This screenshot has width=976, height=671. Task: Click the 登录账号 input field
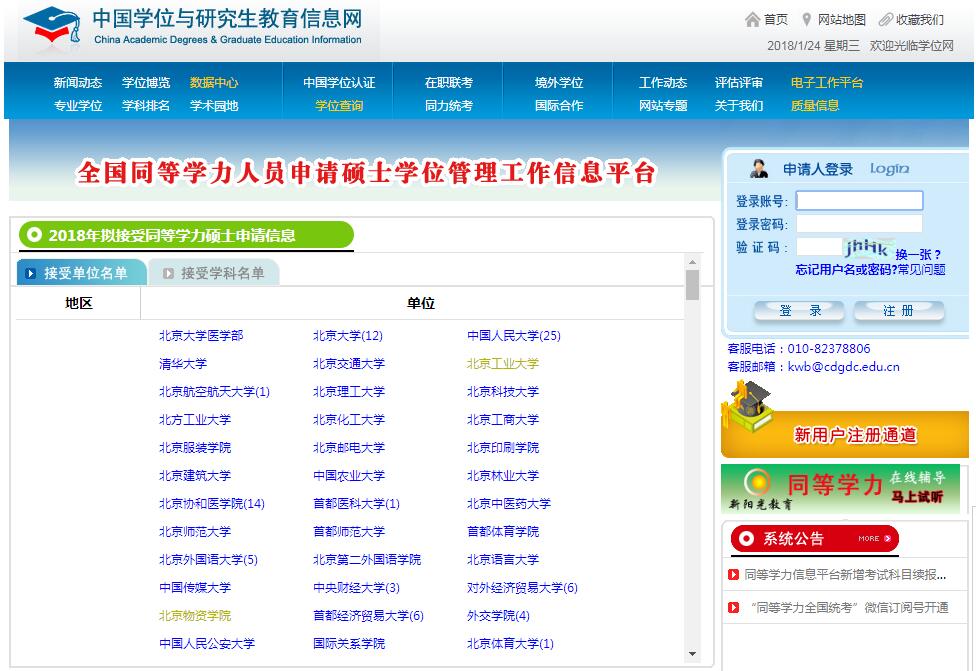859,201
